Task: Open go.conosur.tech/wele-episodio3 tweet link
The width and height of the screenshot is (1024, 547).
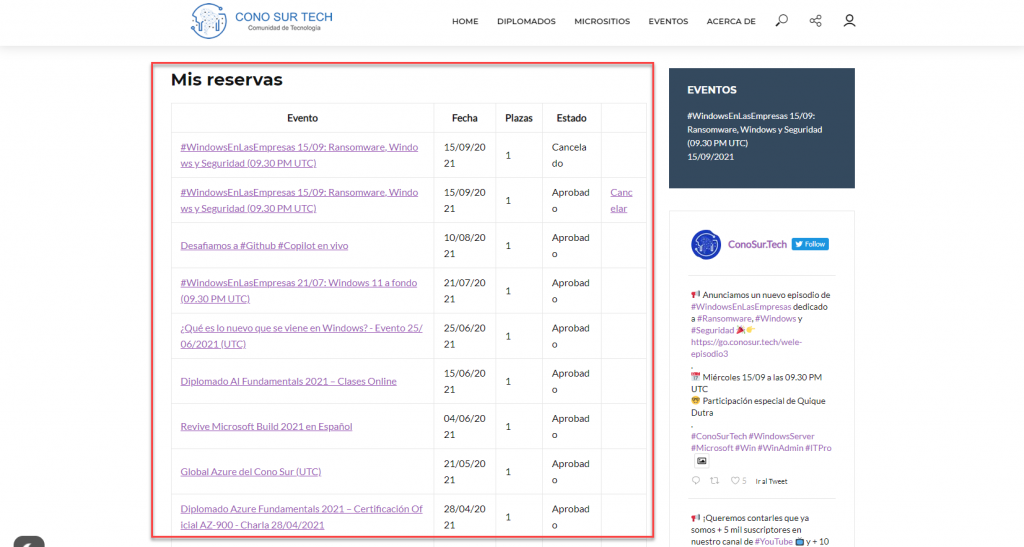Action: coord(746,348)
